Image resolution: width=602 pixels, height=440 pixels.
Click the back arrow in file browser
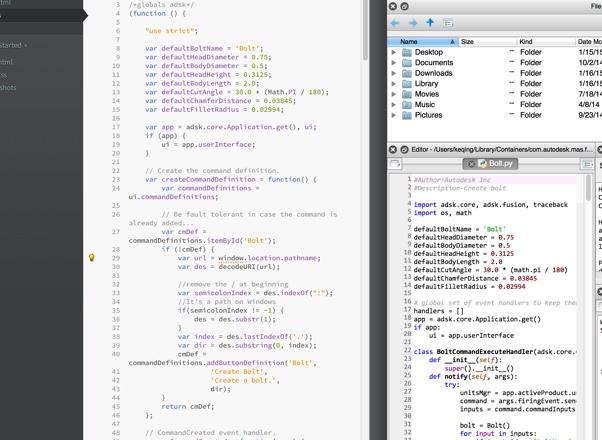[395, 22]
